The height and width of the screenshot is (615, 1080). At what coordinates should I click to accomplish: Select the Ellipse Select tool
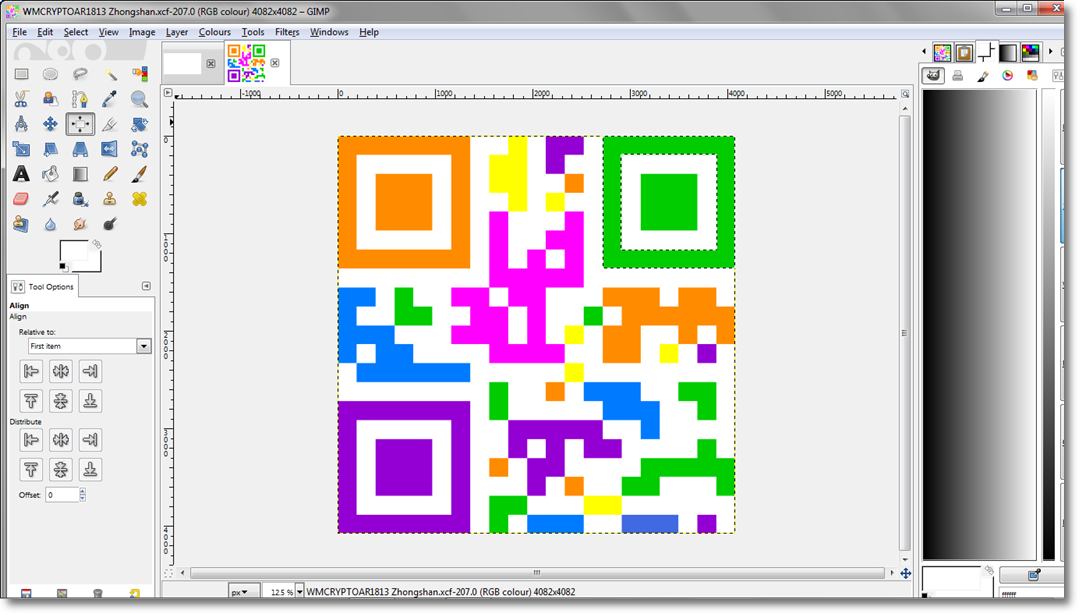pos(50,74)
